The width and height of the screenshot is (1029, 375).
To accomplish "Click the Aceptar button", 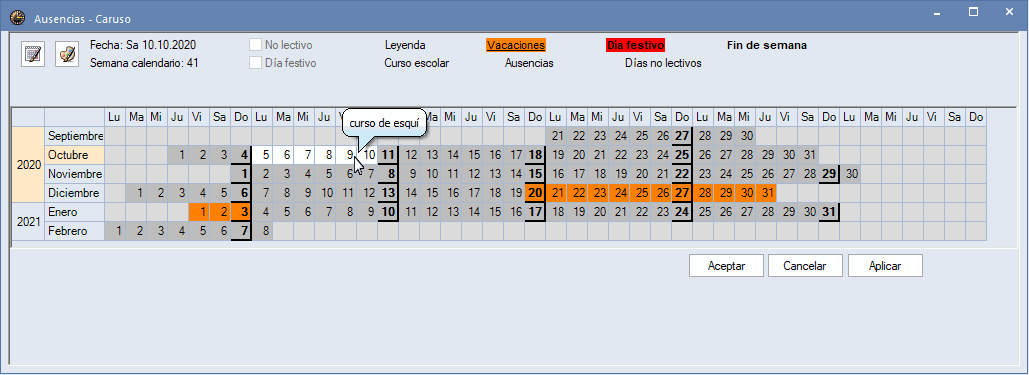I will (x=726, y=266).
